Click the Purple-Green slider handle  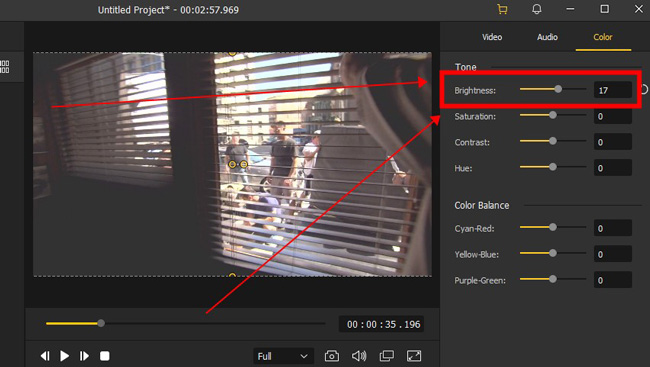click(553, 279)
